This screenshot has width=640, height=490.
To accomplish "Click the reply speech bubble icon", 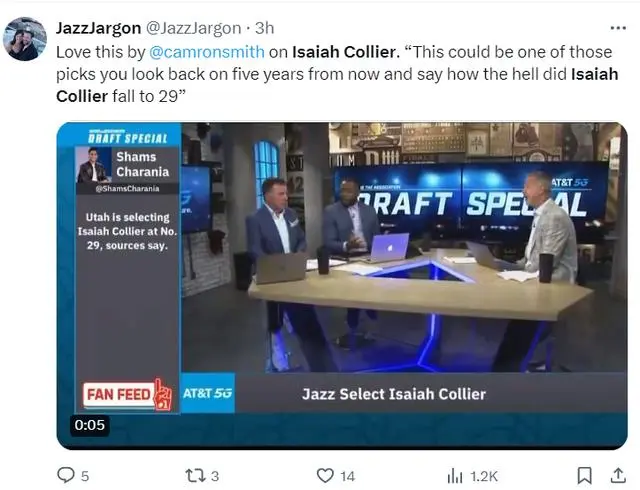I will (x=65, y=475).
